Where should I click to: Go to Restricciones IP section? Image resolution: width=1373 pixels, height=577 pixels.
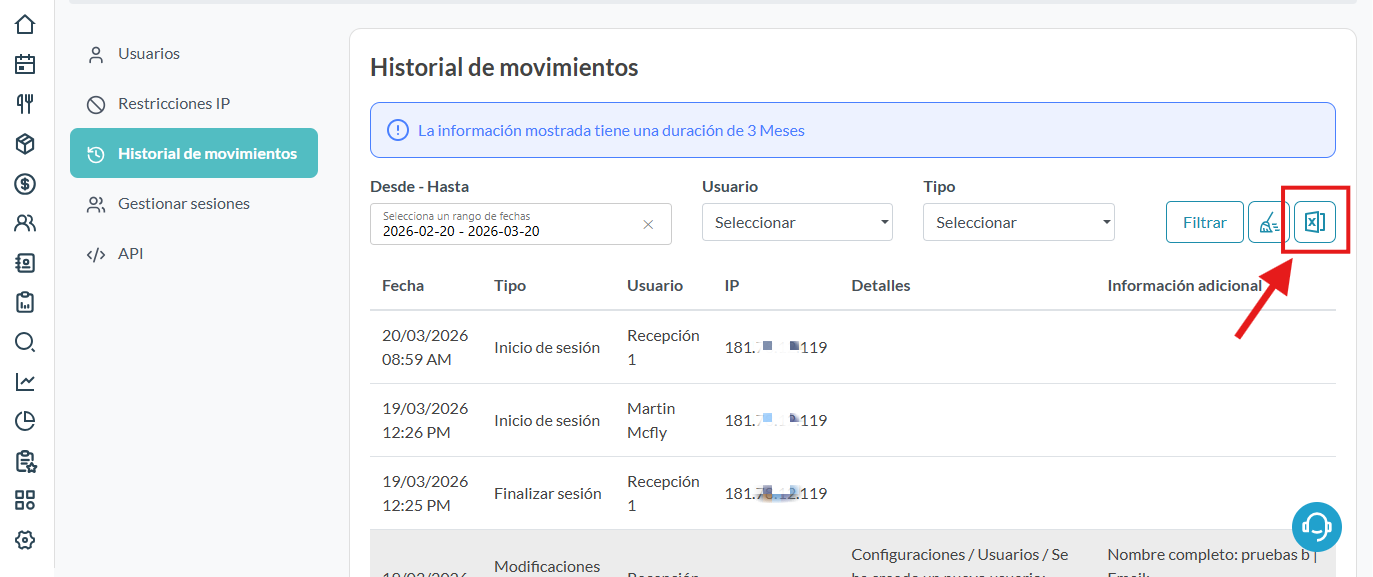pyautogui.click(x=174, y=104)
